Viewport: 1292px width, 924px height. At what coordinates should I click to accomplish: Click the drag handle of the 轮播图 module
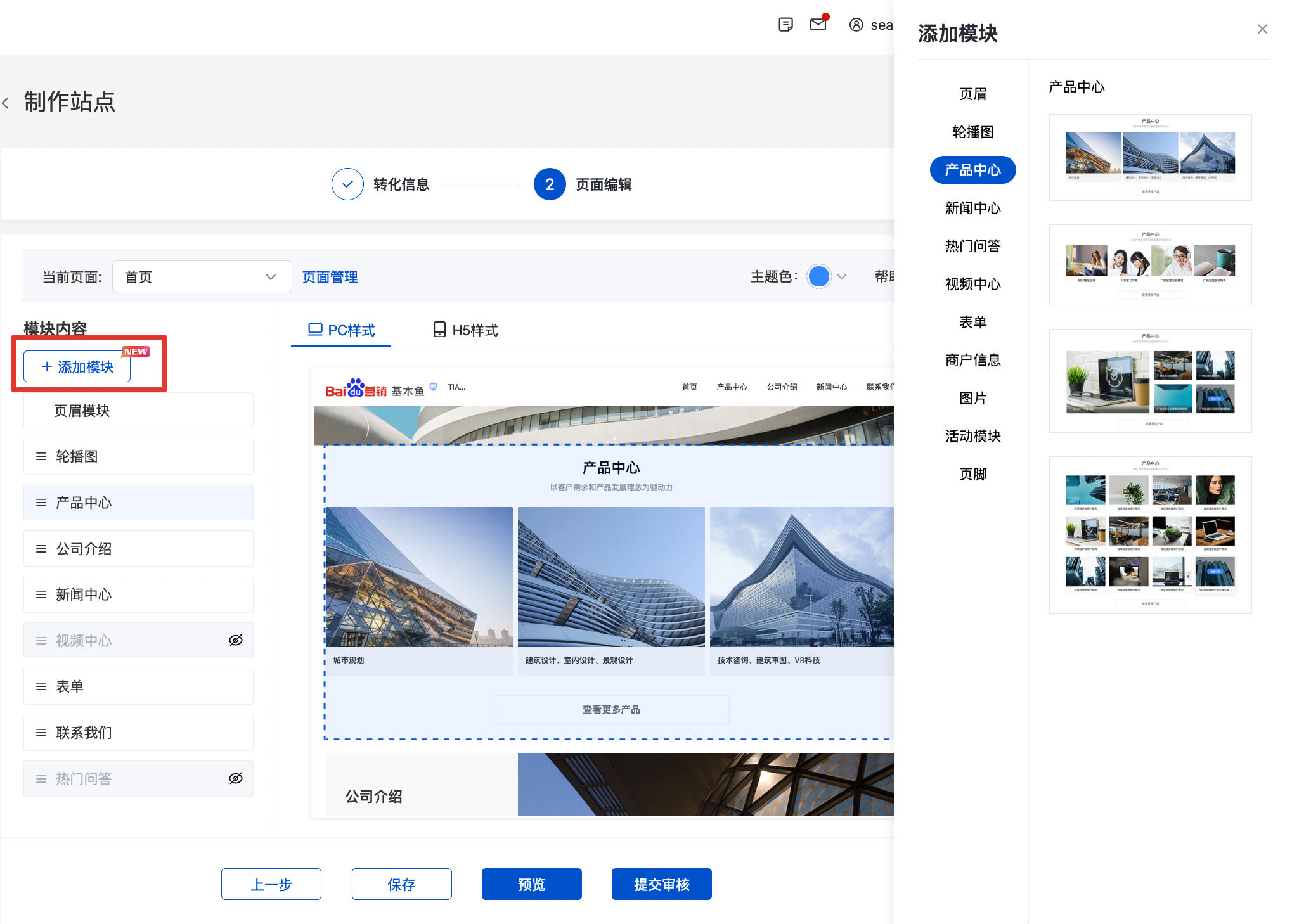click(x=41, y=456)
